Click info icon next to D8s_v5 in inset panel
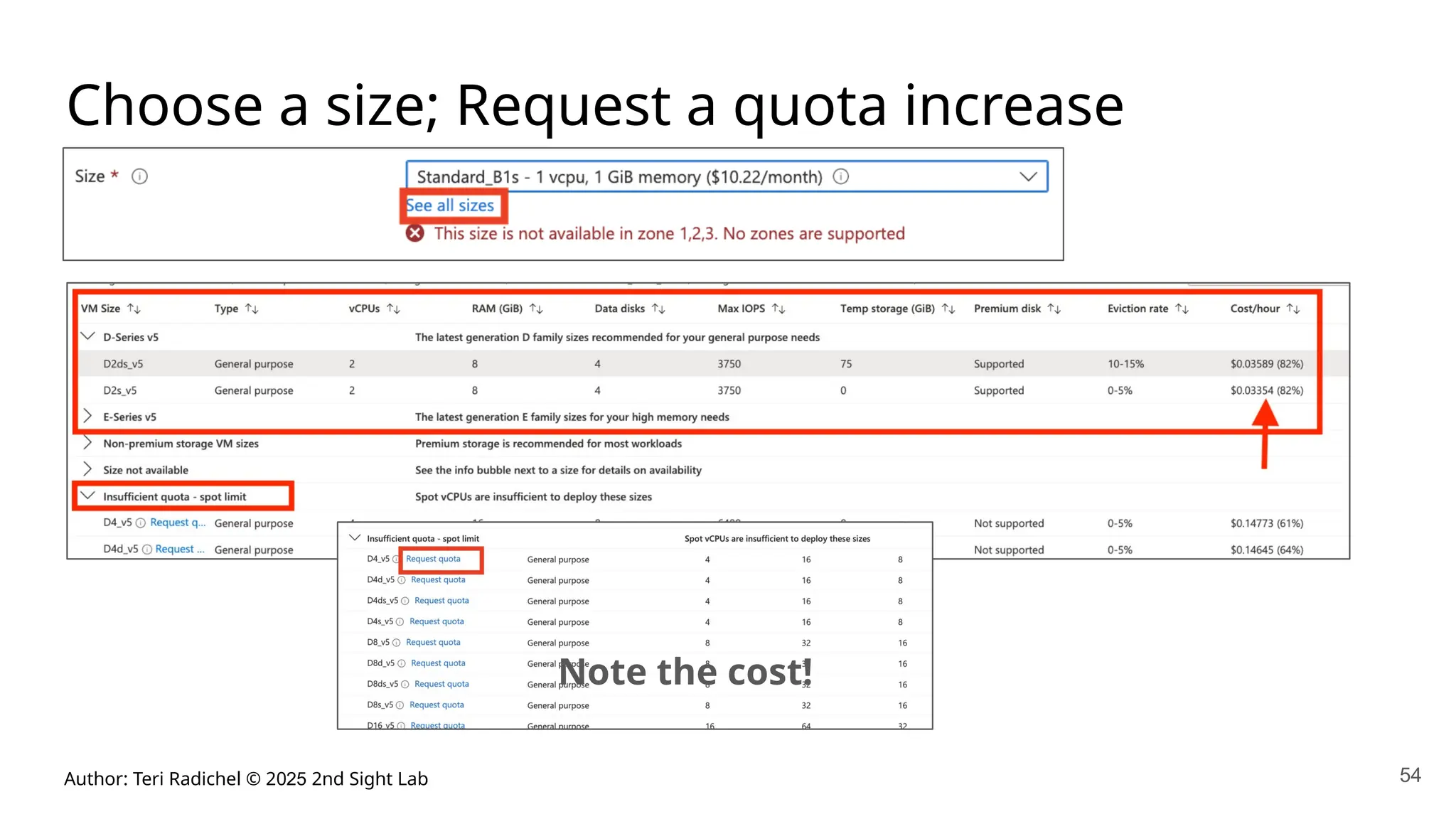The width and height of the screenshot is (1456, 819). (400, 705)
